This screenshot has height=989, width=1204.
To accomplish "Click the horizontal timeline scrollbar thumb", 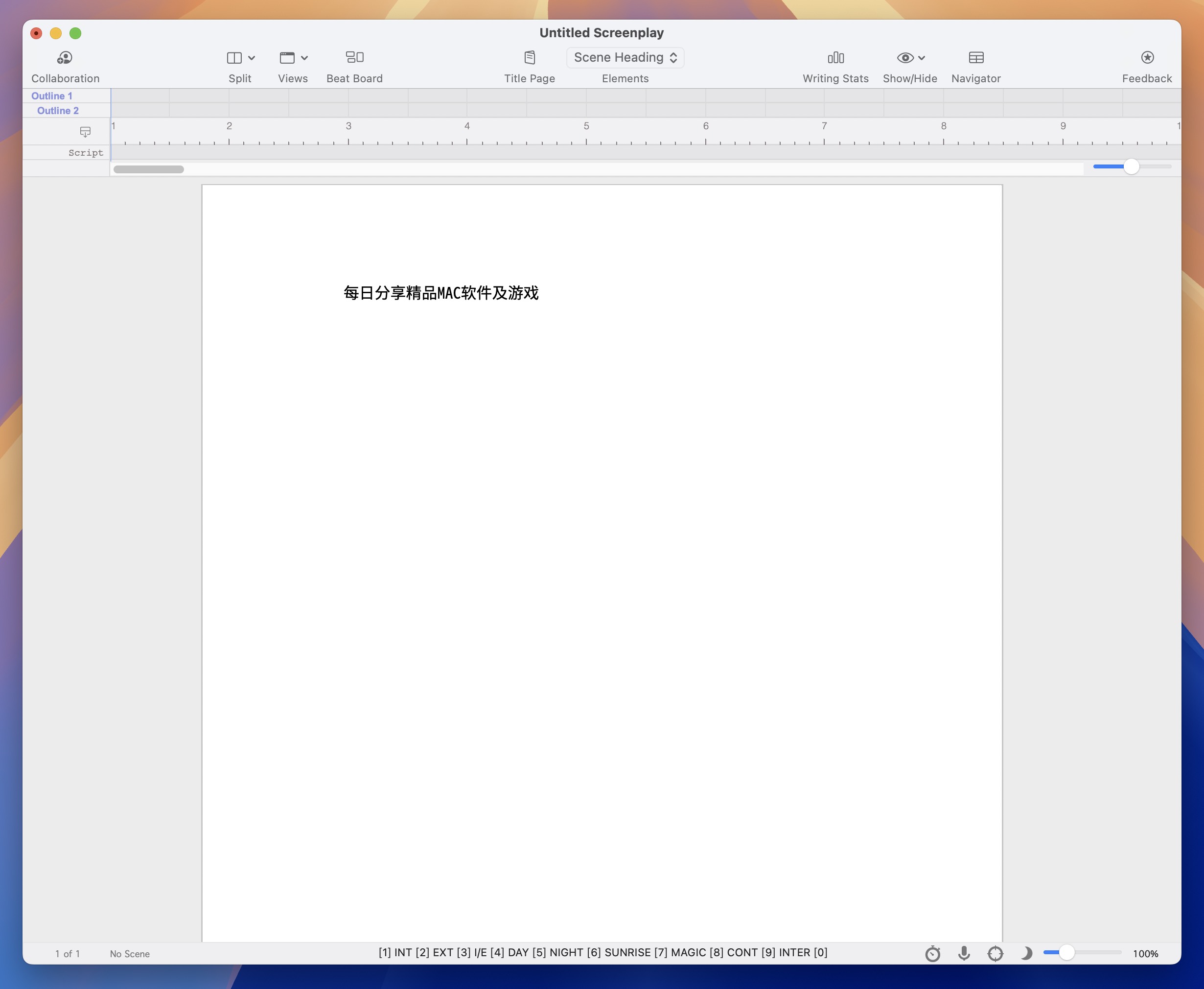I will click(x=149, y=169).
